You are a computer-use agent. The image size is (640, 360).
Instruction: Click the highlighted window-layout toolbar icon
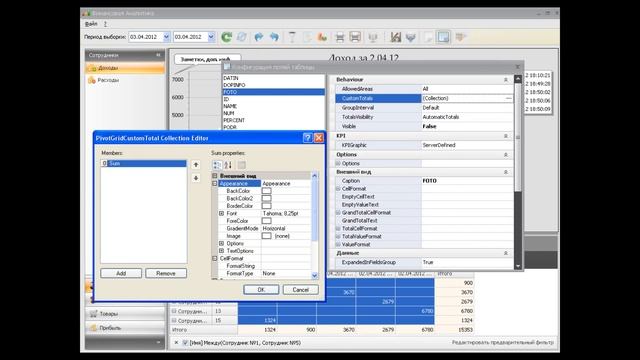443,37
